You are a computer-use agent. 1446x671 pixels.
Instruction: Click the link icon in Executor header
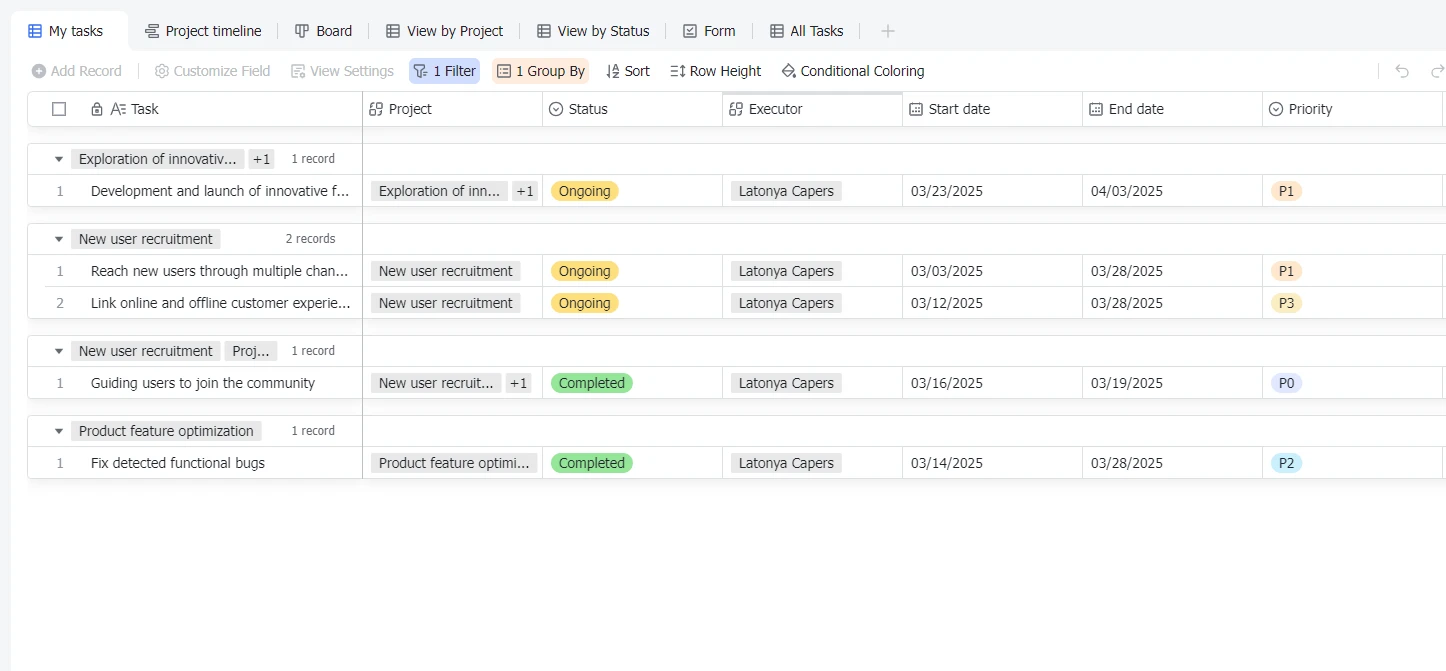pyautogui.click(x=736, y=109)
